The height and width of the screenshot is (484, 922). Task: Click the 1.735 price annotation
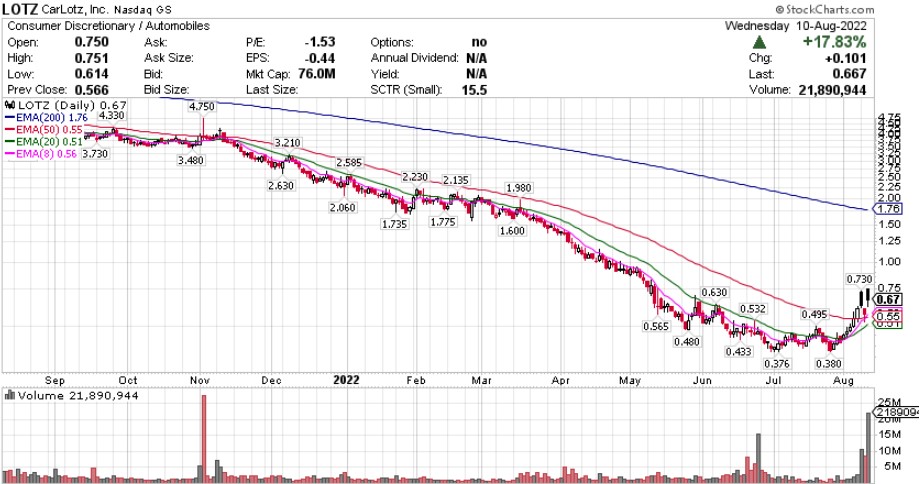(x=394, y=224)
